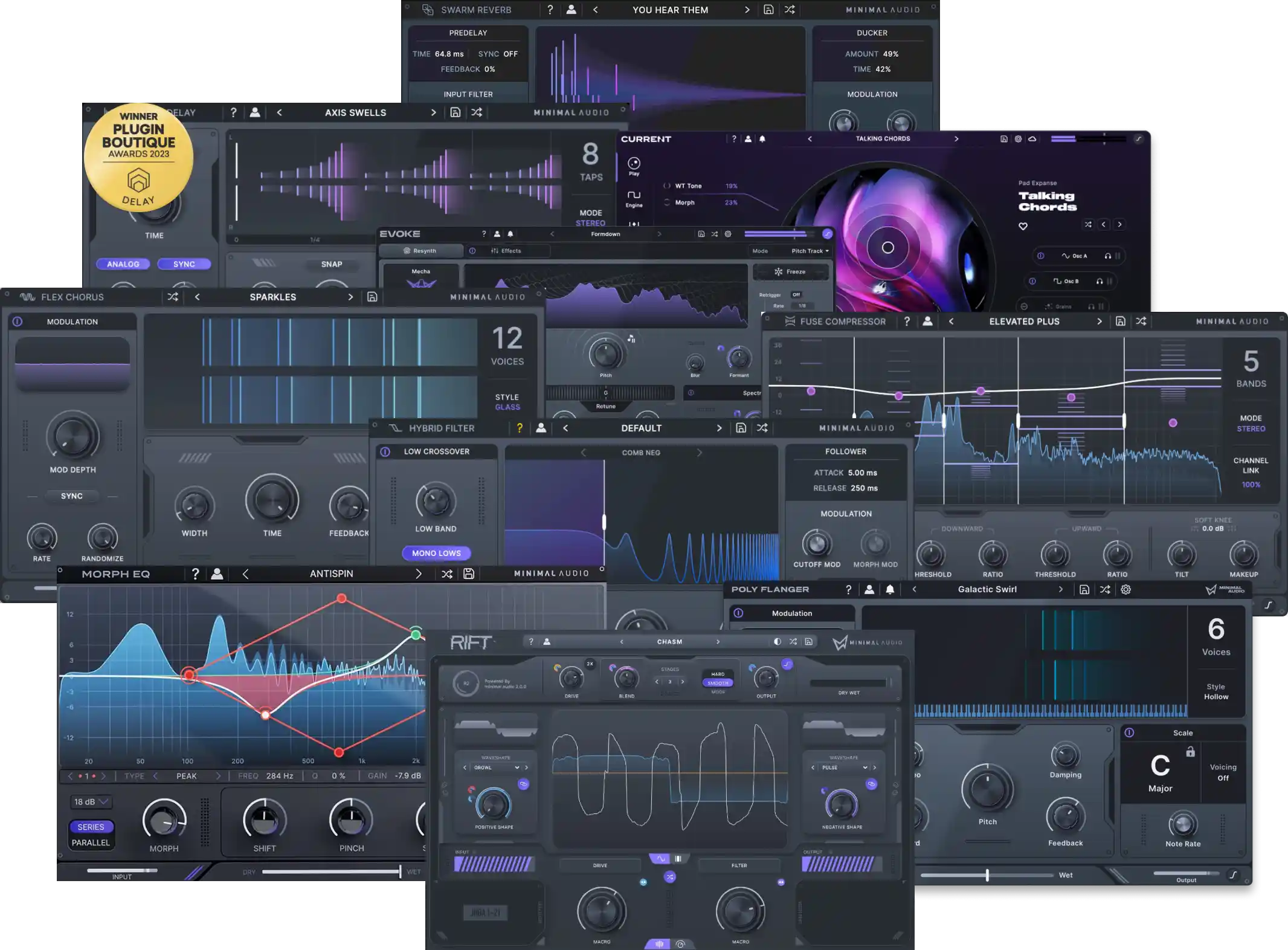Click the GLASS style value in Flex Chorus
1288x950 pixels.
[507, 407]
